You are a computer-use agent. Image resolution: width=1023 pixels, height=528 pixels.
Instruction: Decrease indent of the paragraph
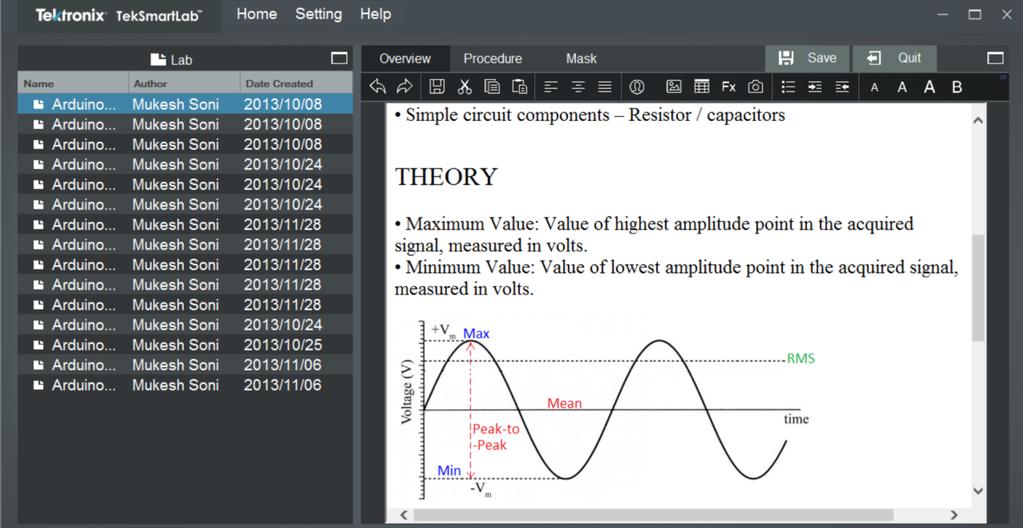click(842, 87)
